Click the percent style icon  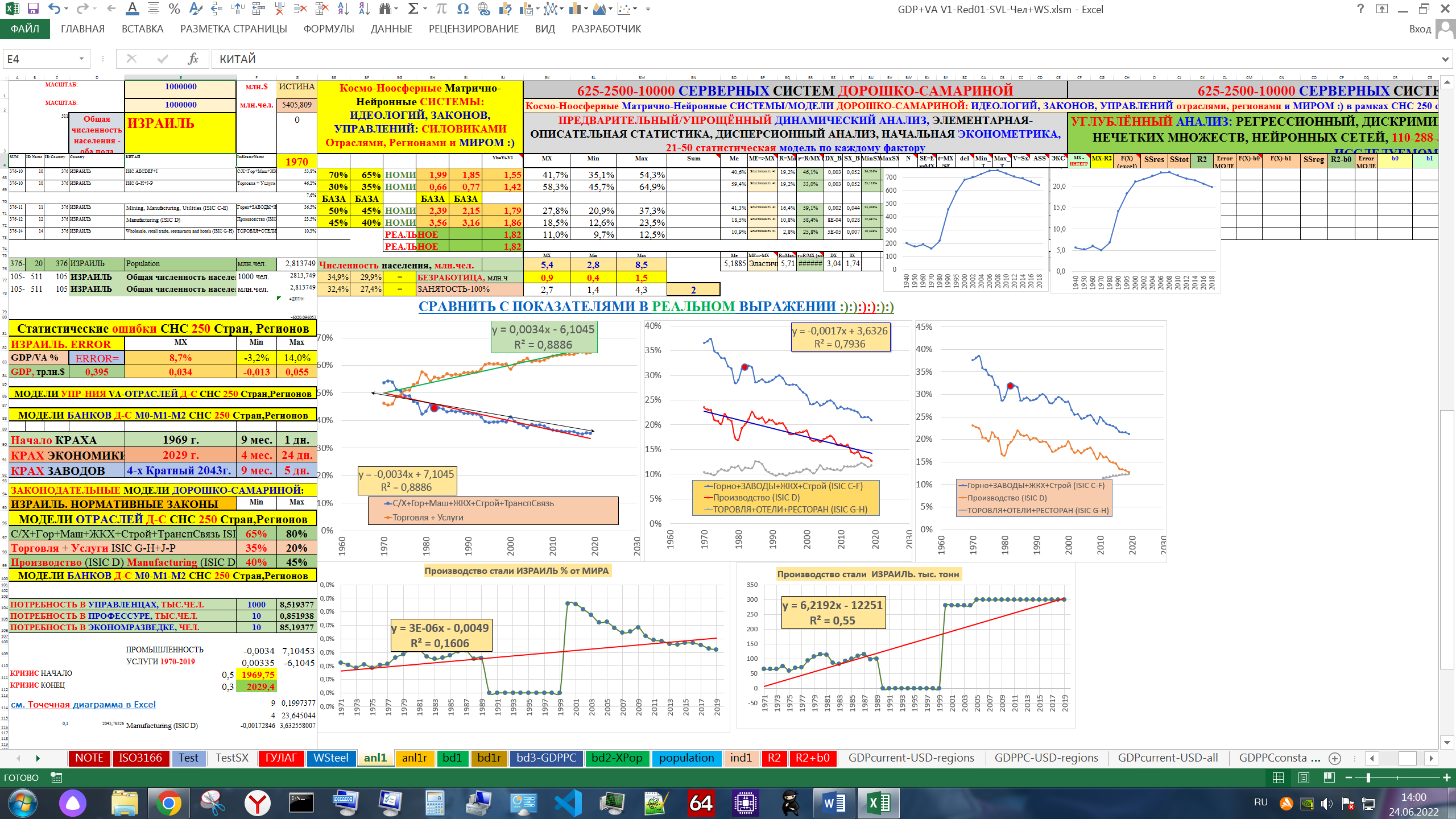coord(175,9)
